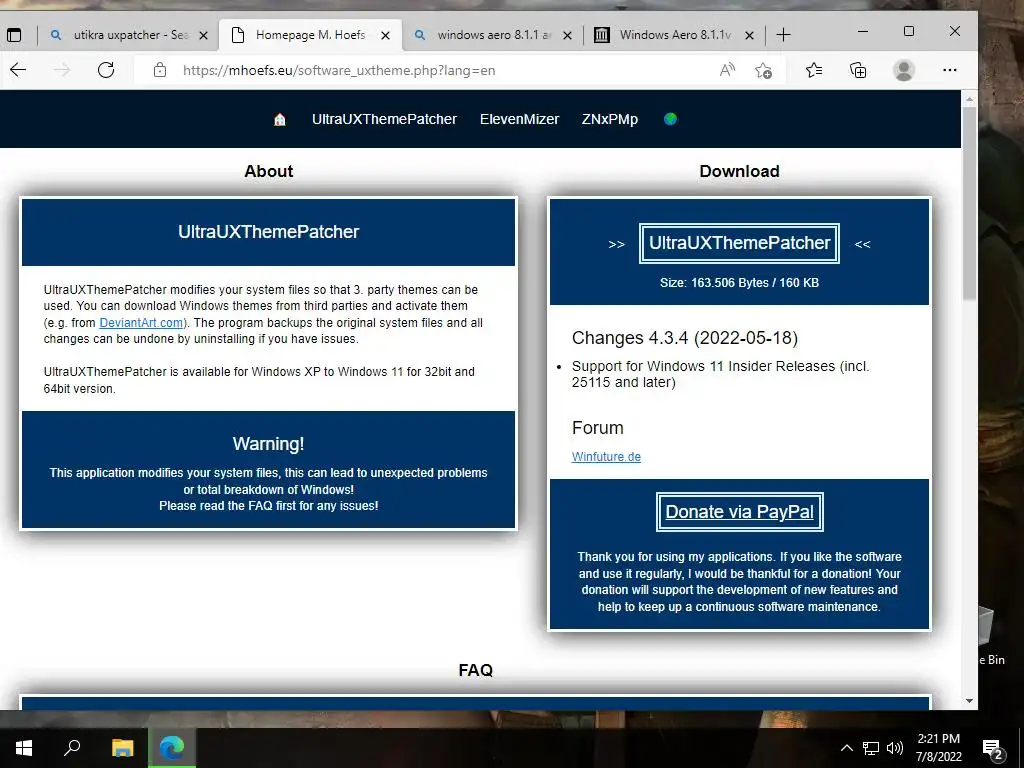The height and width of the screenshot is (768, 1024).
Task: Open Read Aloud in address bar
Action: click(727, 70)
